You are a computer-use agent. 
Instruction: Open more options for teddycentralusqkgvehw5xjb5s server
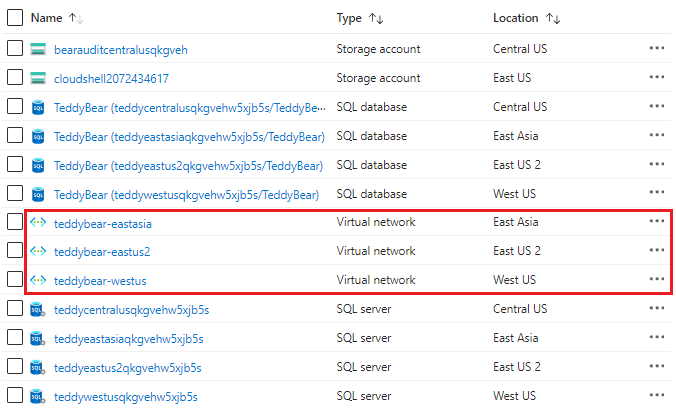657,308
